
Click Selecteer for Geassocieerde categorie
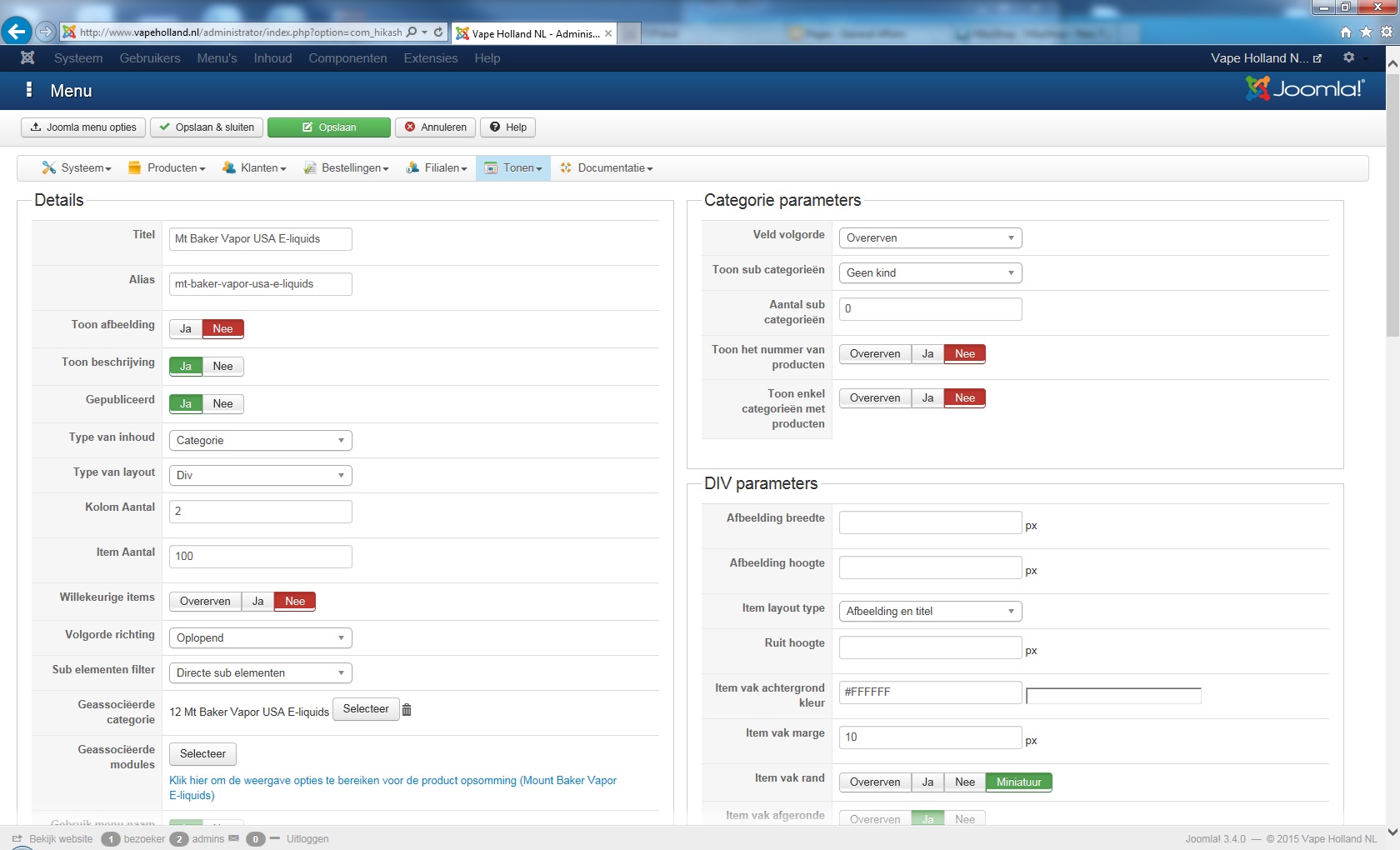point(366,709)
